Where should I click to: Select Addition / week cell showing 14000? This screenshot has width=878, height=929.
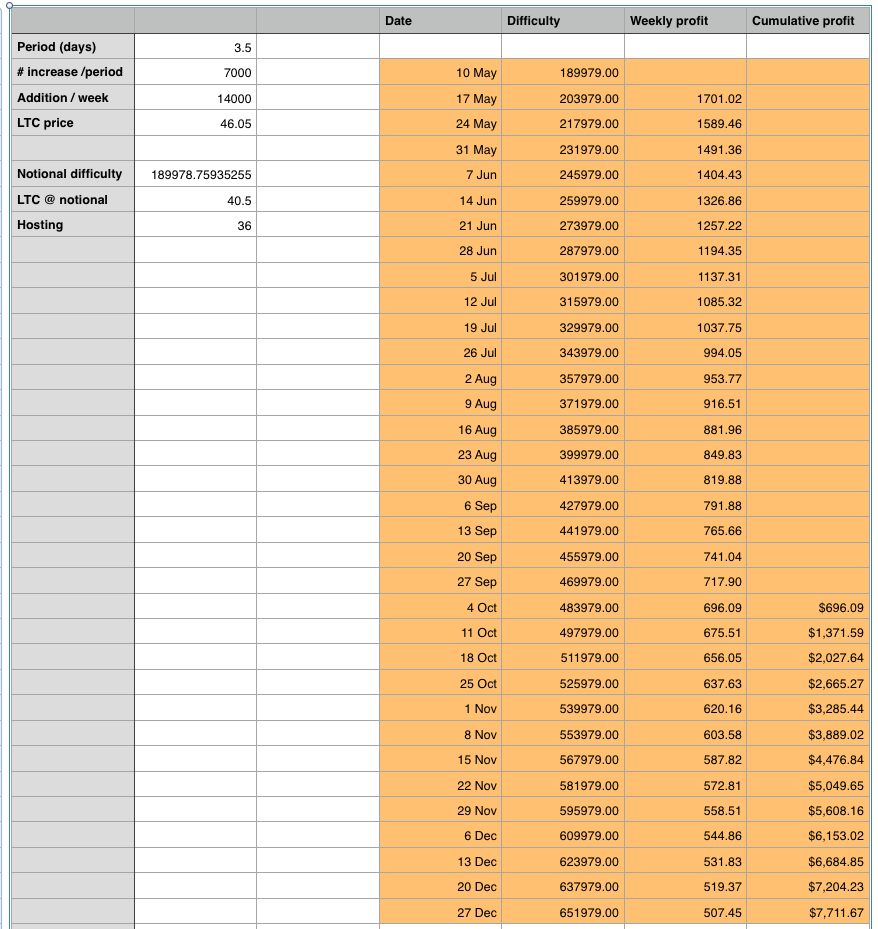coord(196,97)
